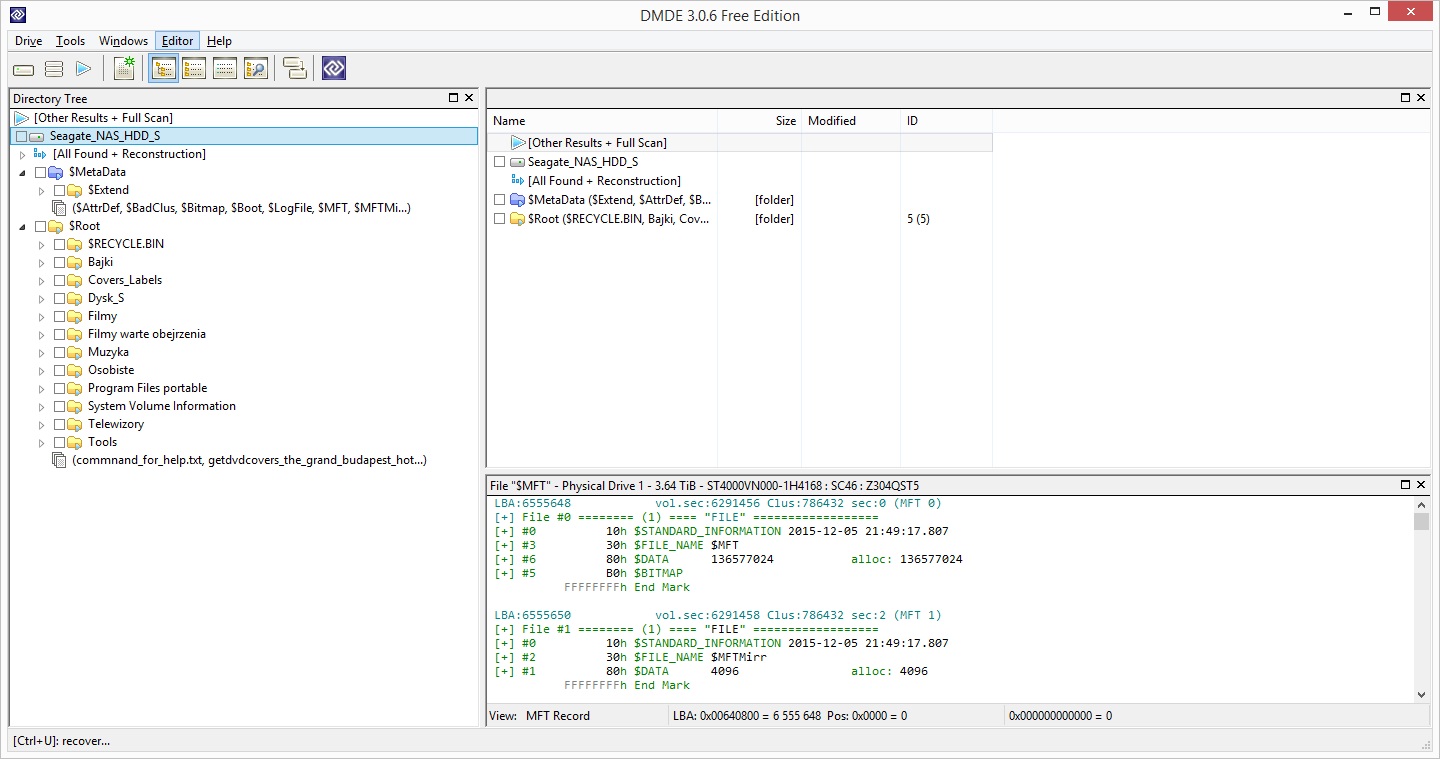Close the Directory Tree panel

coord(469,98)
